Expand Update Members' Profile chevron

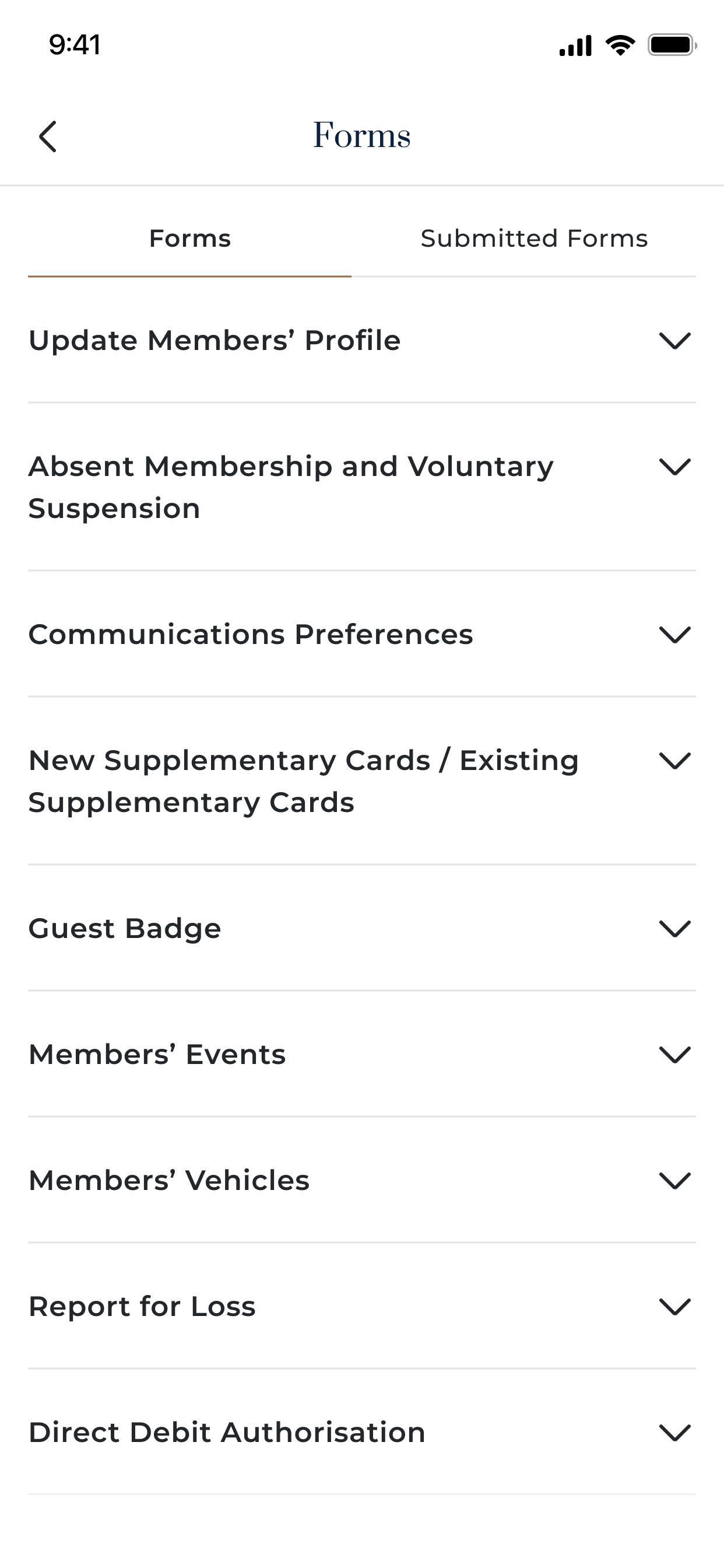coord(674,341)
